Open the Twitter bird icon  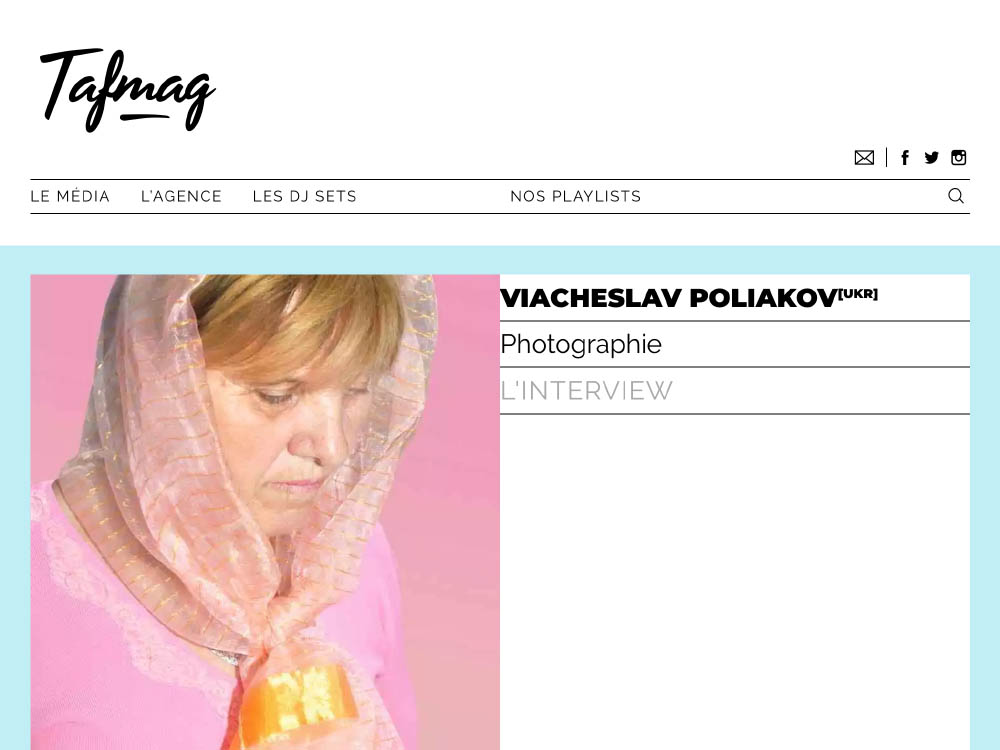(931, 158)
